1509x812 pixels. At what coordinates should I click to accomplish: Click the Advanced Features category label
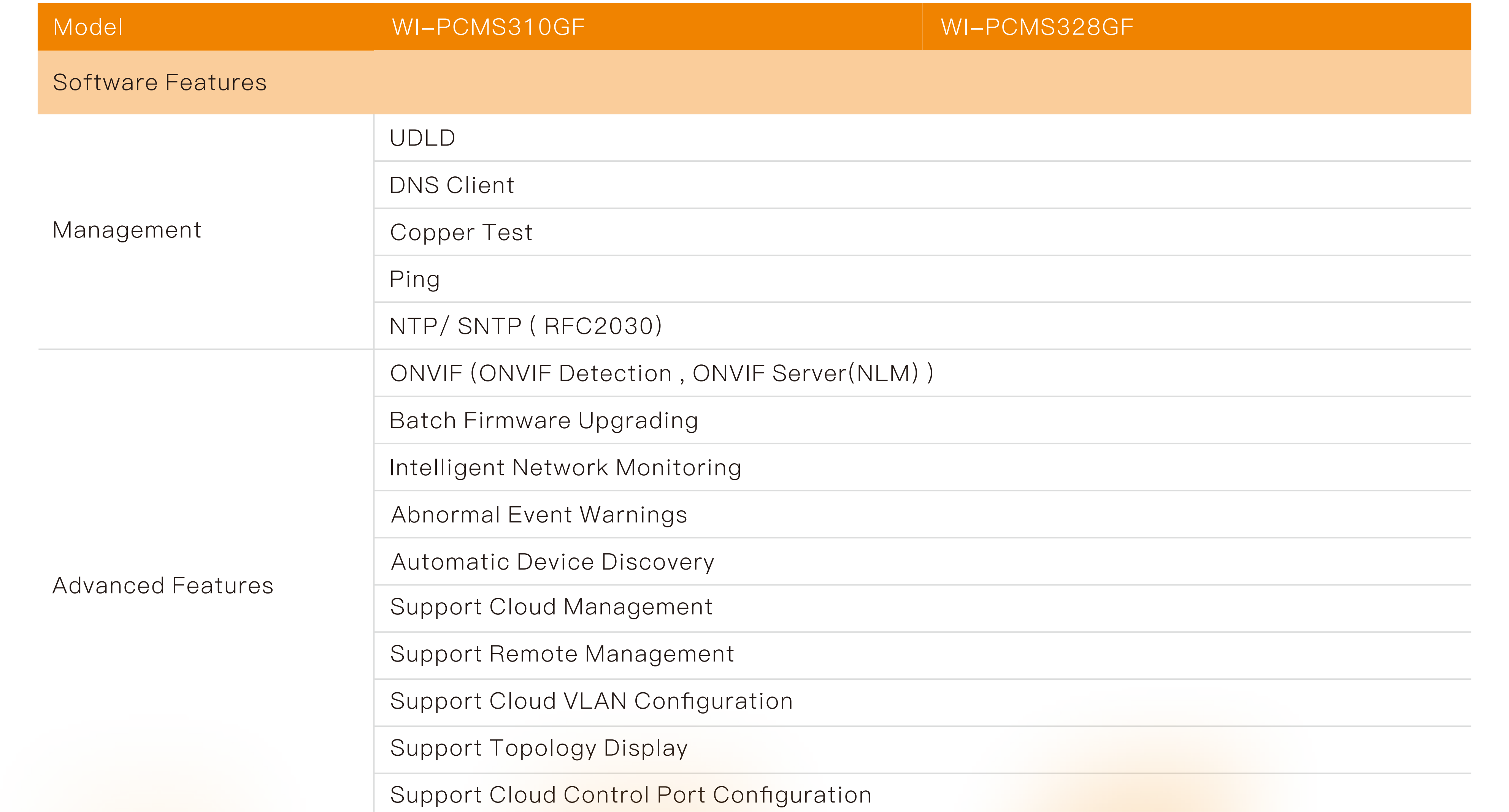163,586
